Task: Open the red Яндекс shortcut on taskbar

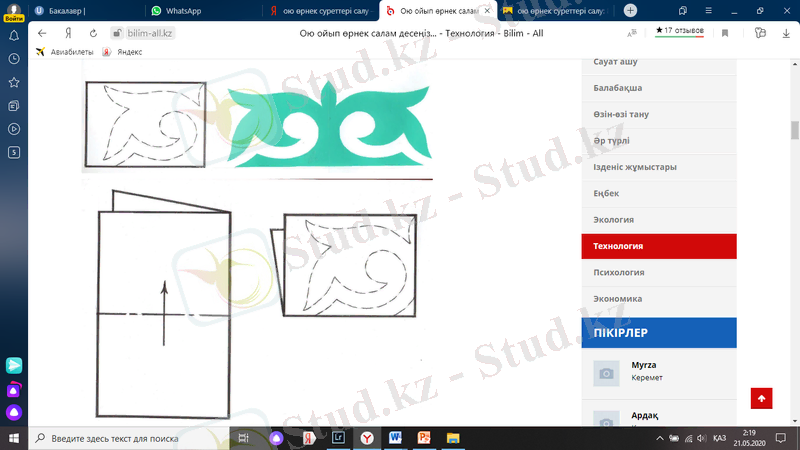Action: point(308,438)
